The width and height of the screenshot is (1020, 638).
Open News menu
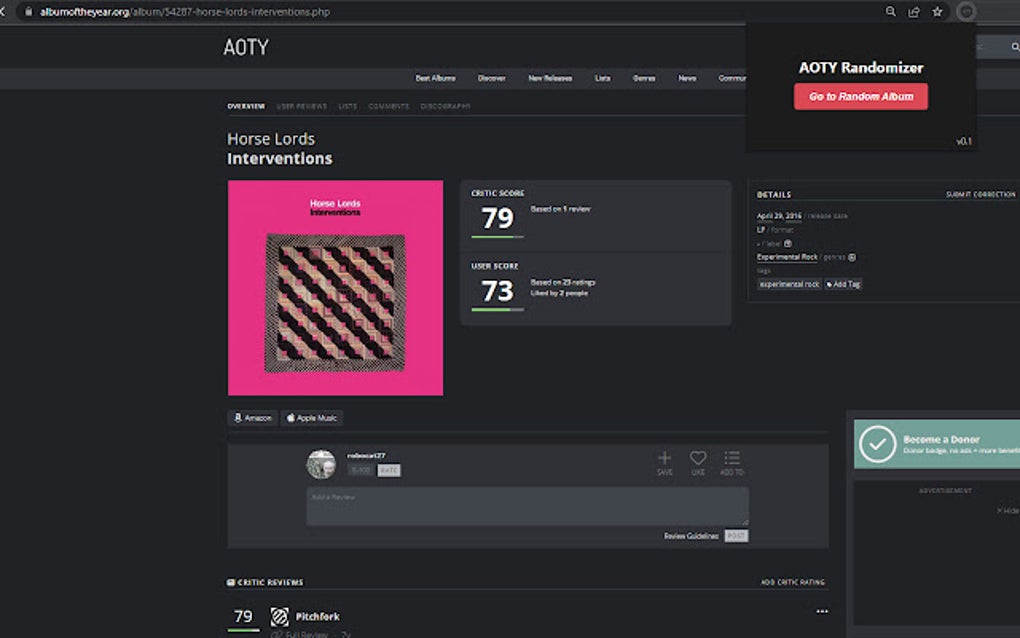tap(687, 78)
